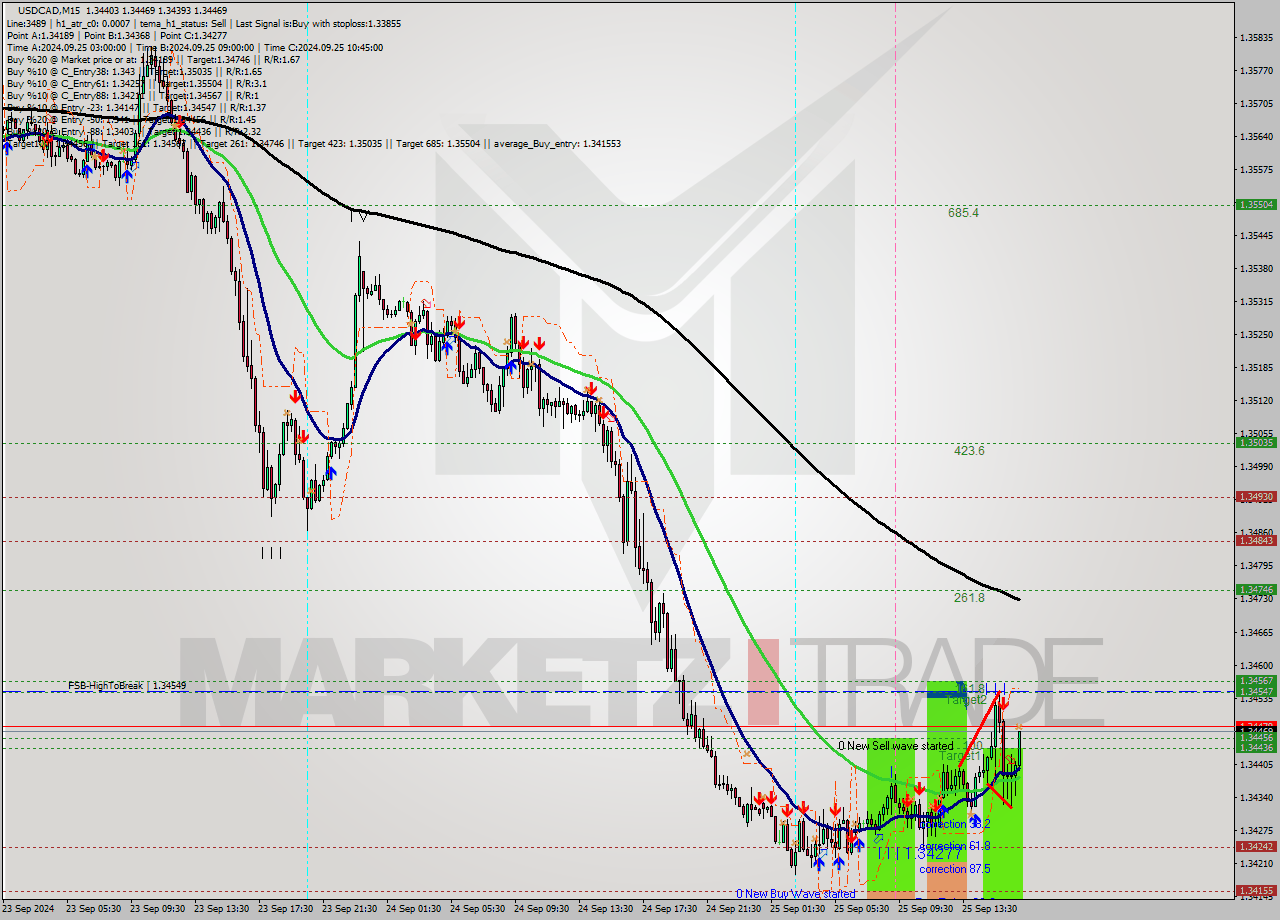Select the green 'Target2' annotation
The height and width of the screenshot is (920, 1280).
pyautogui.click(x=966, y=700)
